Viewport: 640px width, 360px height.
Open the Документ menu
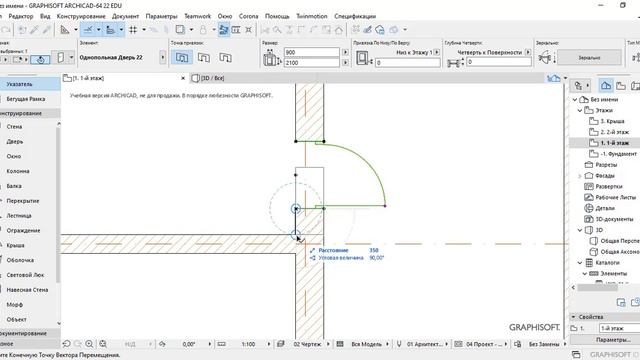point(125,16)
